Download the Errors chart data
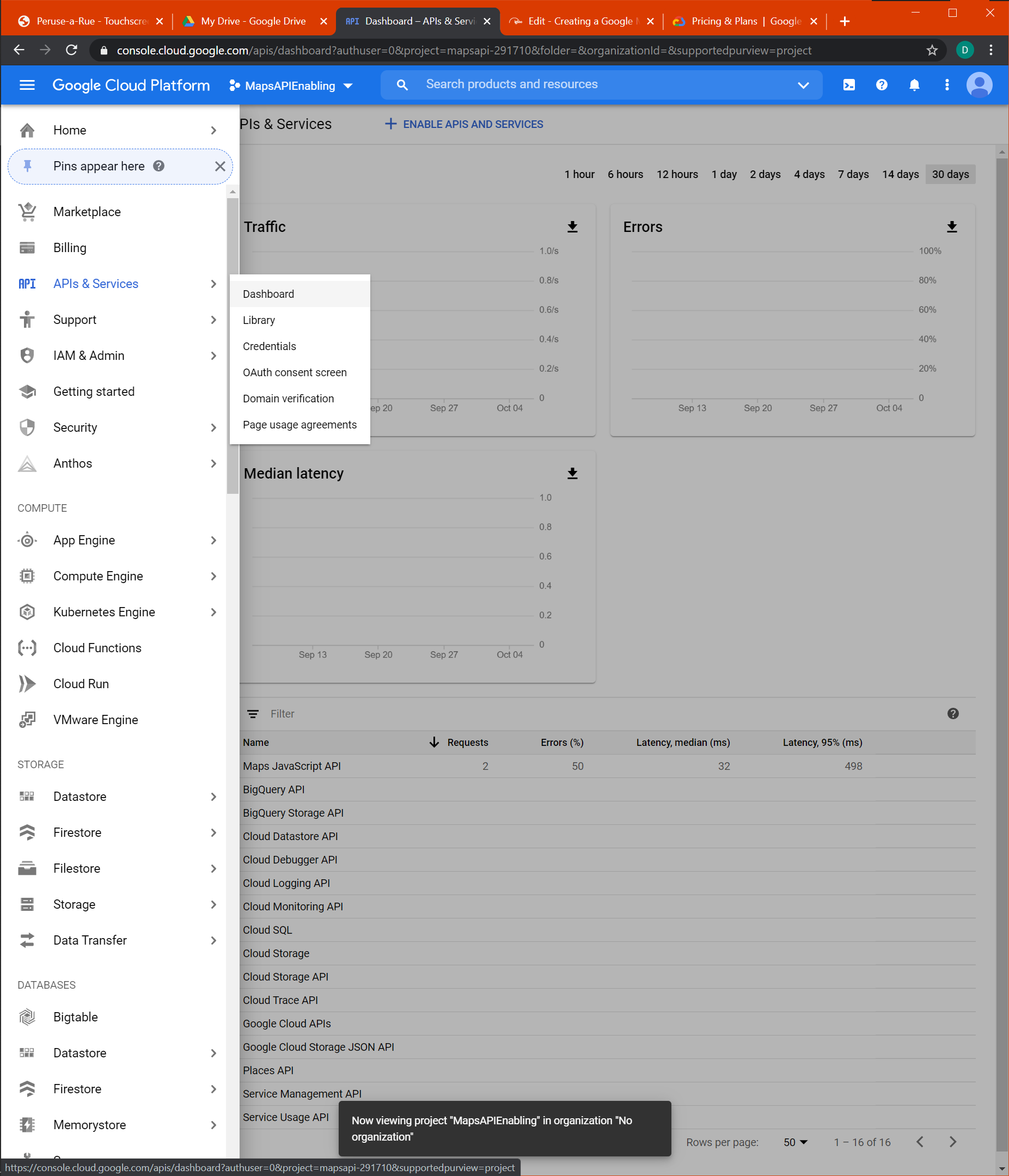Screen dimensions: 1009x1176 coord(952,227)
